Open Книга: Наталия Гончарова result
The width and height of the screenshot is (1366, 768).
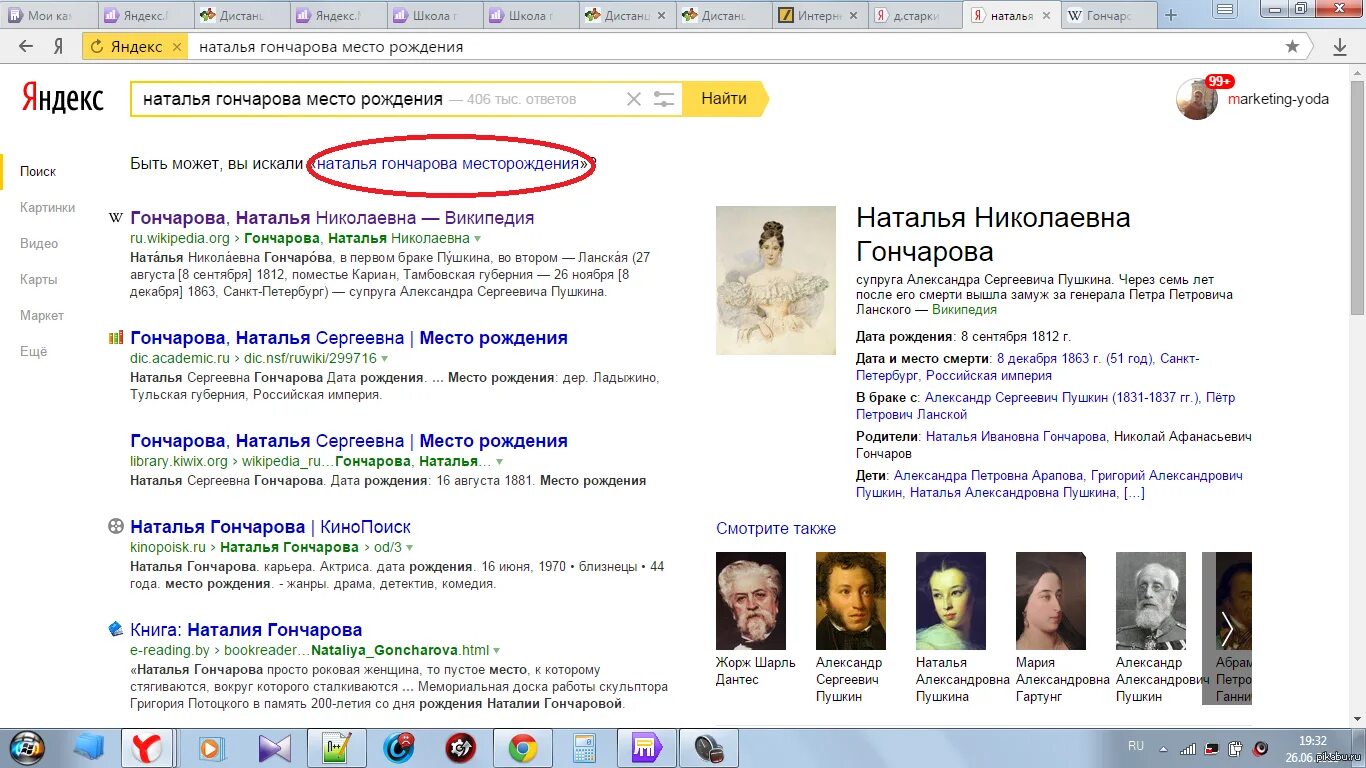click(x=246, y=630)
